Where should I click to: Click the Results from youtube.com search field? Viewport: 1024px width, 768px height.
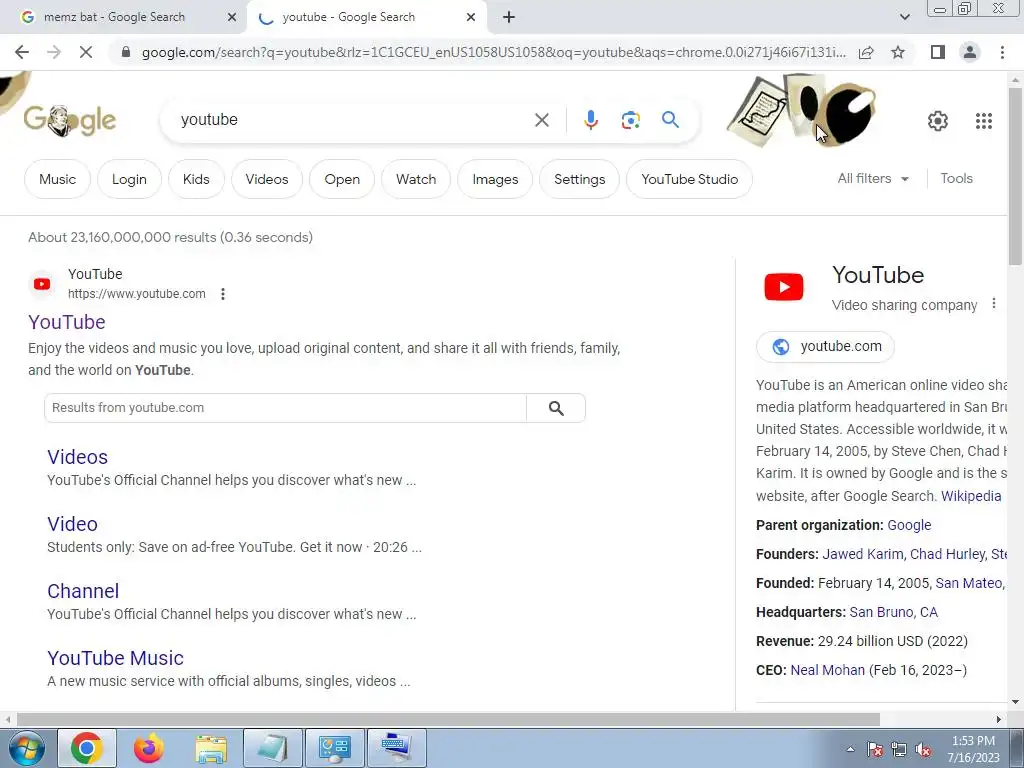click(x=285, y=408)
